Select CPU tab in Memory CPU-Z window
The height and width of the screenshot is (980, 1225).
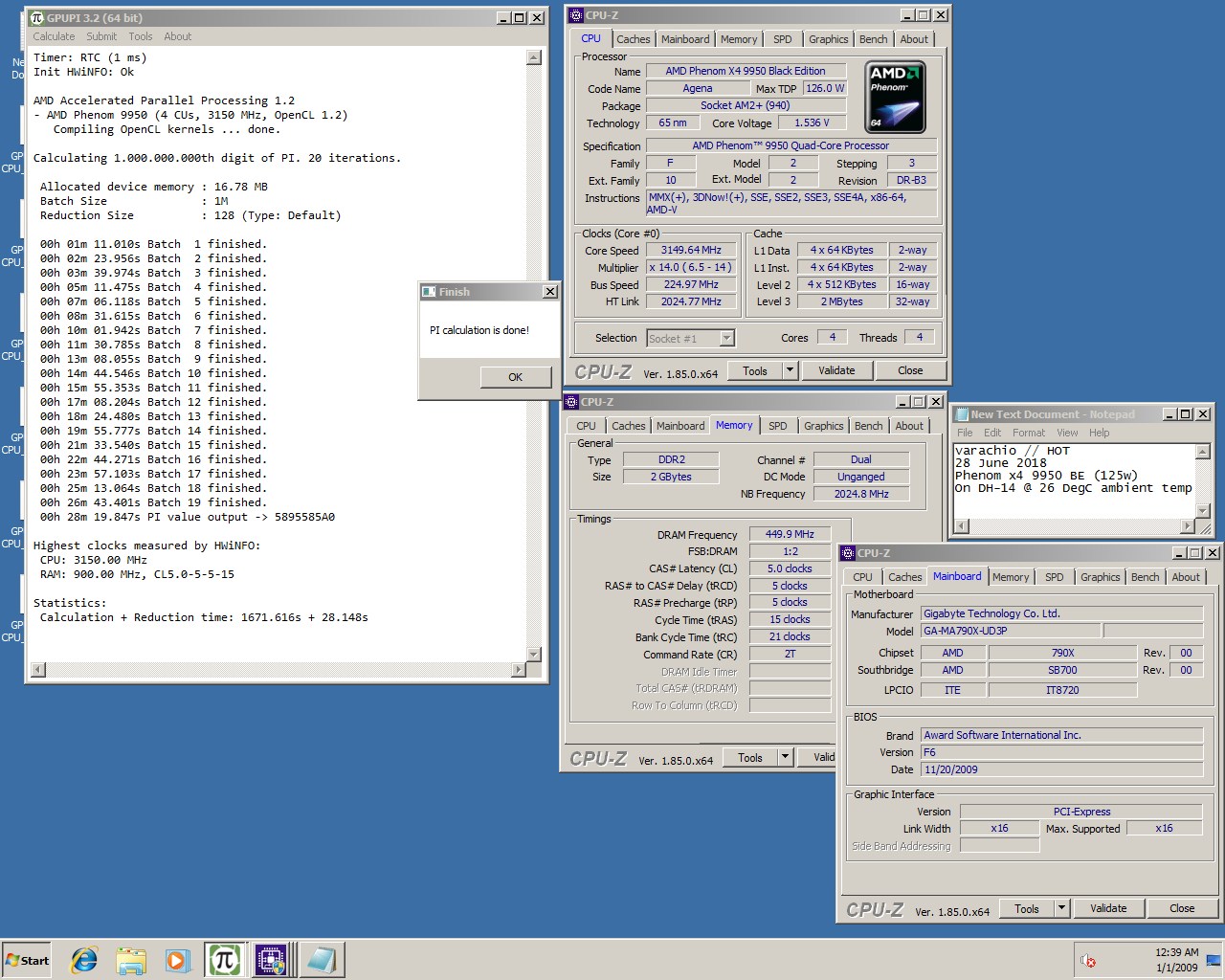tap(586, 426)
